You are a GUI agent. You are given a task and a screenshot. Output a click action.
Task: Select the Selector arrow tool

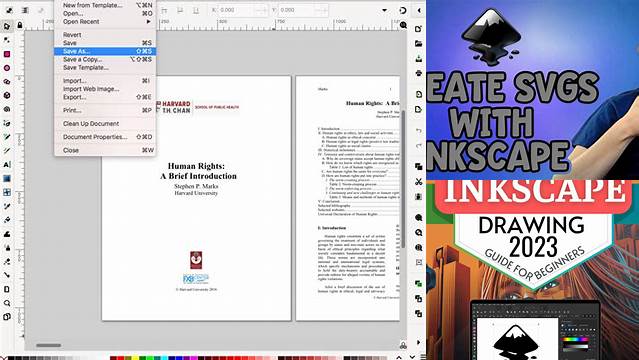pyautogui.click(x=7, y=27)
